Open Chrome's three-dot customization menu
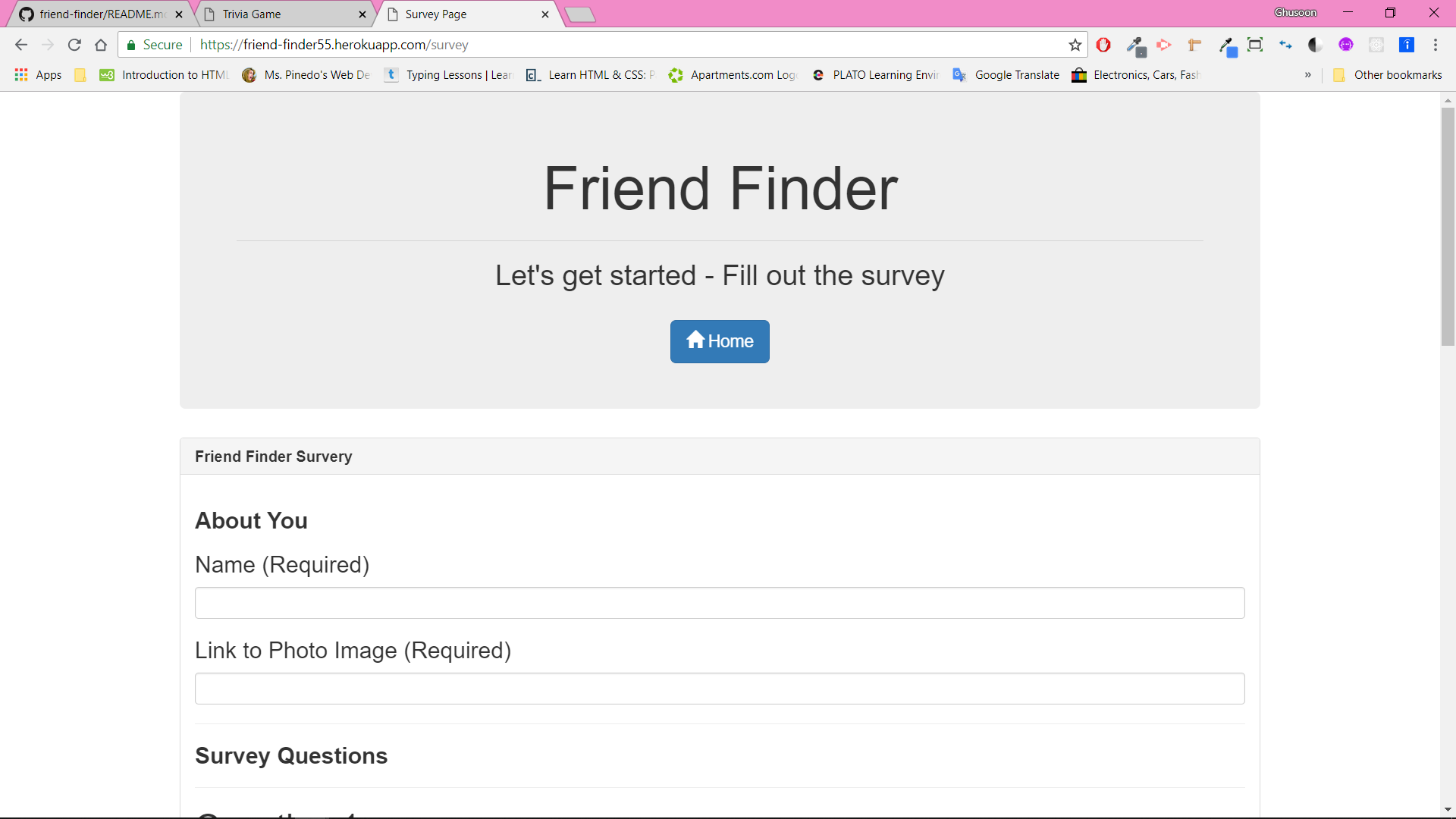Viewport: 1456px width, 819px height. pyautogui.click(x=1437, y=45)
